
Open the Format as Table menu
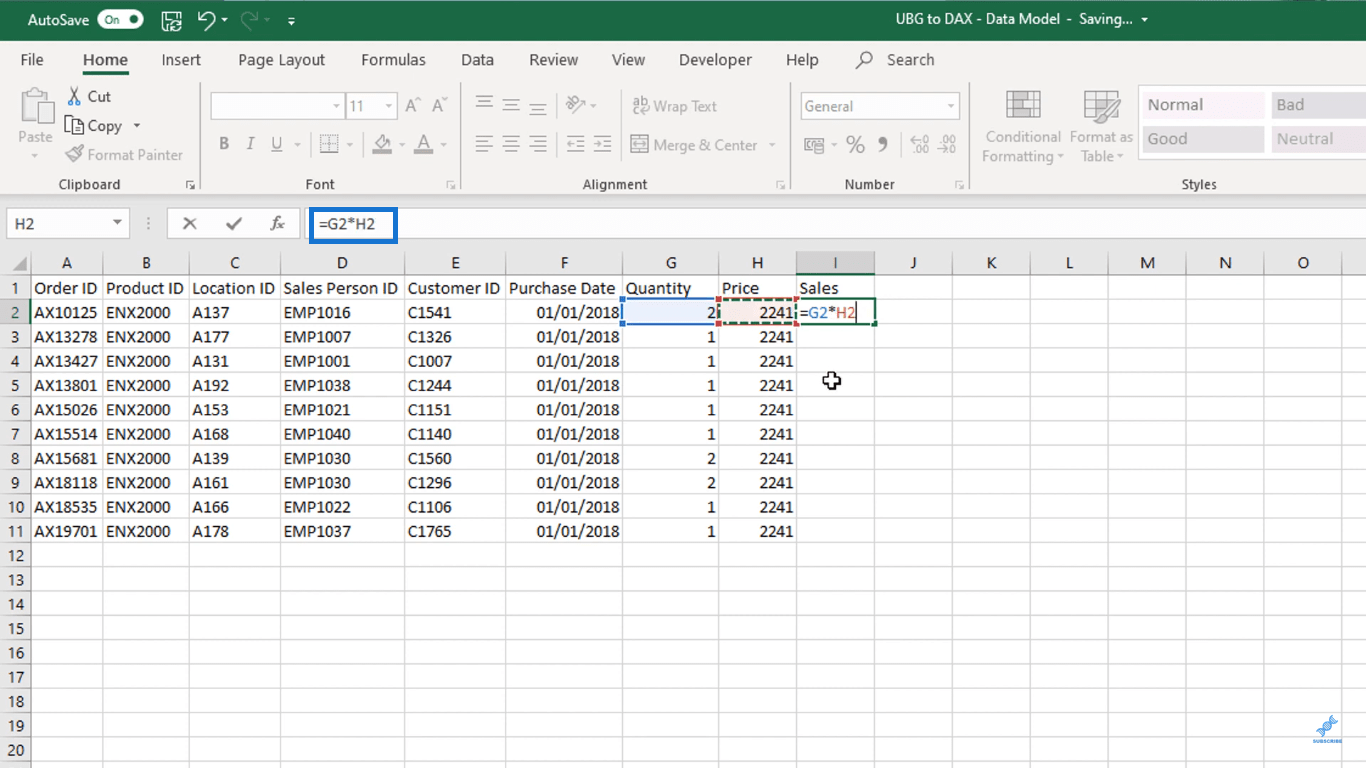pos(1101,127)
